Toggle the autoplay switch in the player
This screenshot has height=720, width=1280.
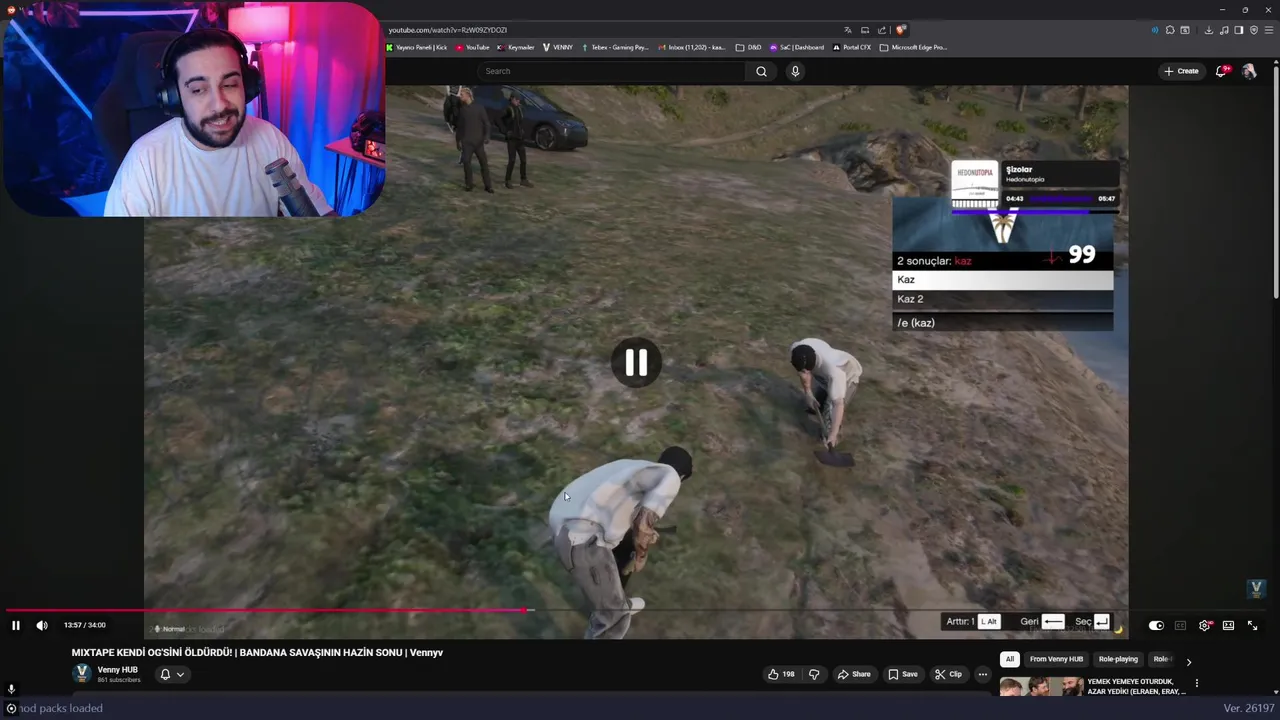[1156, 625]
